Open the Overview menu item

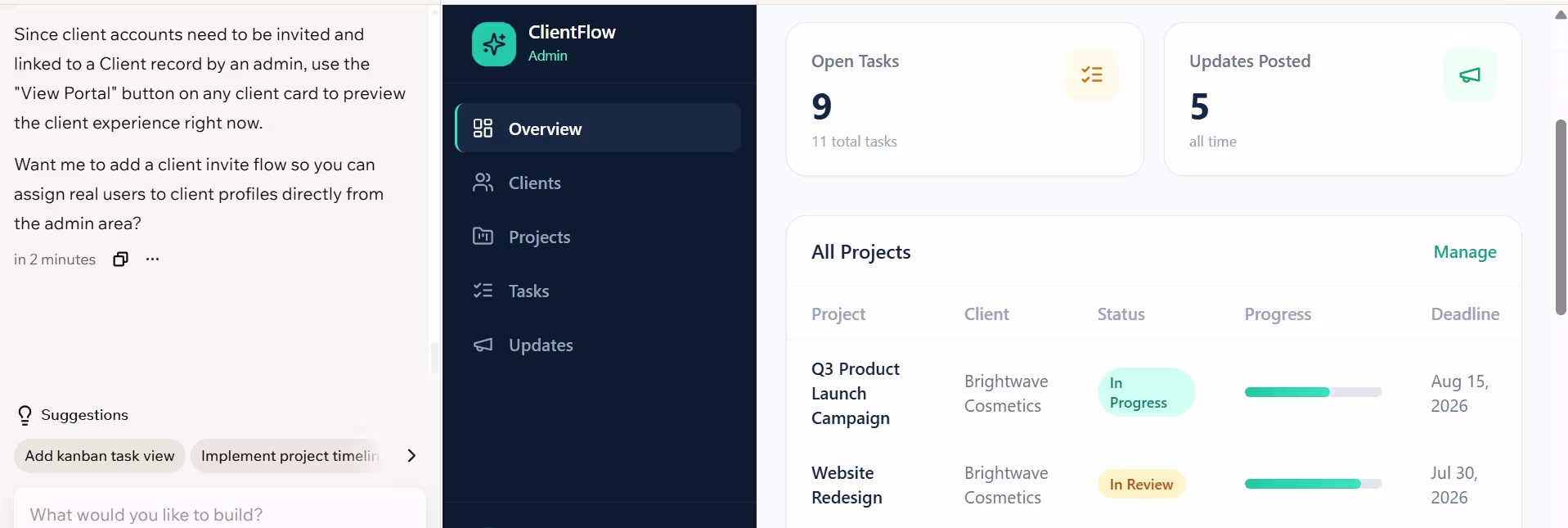[598, 128]
